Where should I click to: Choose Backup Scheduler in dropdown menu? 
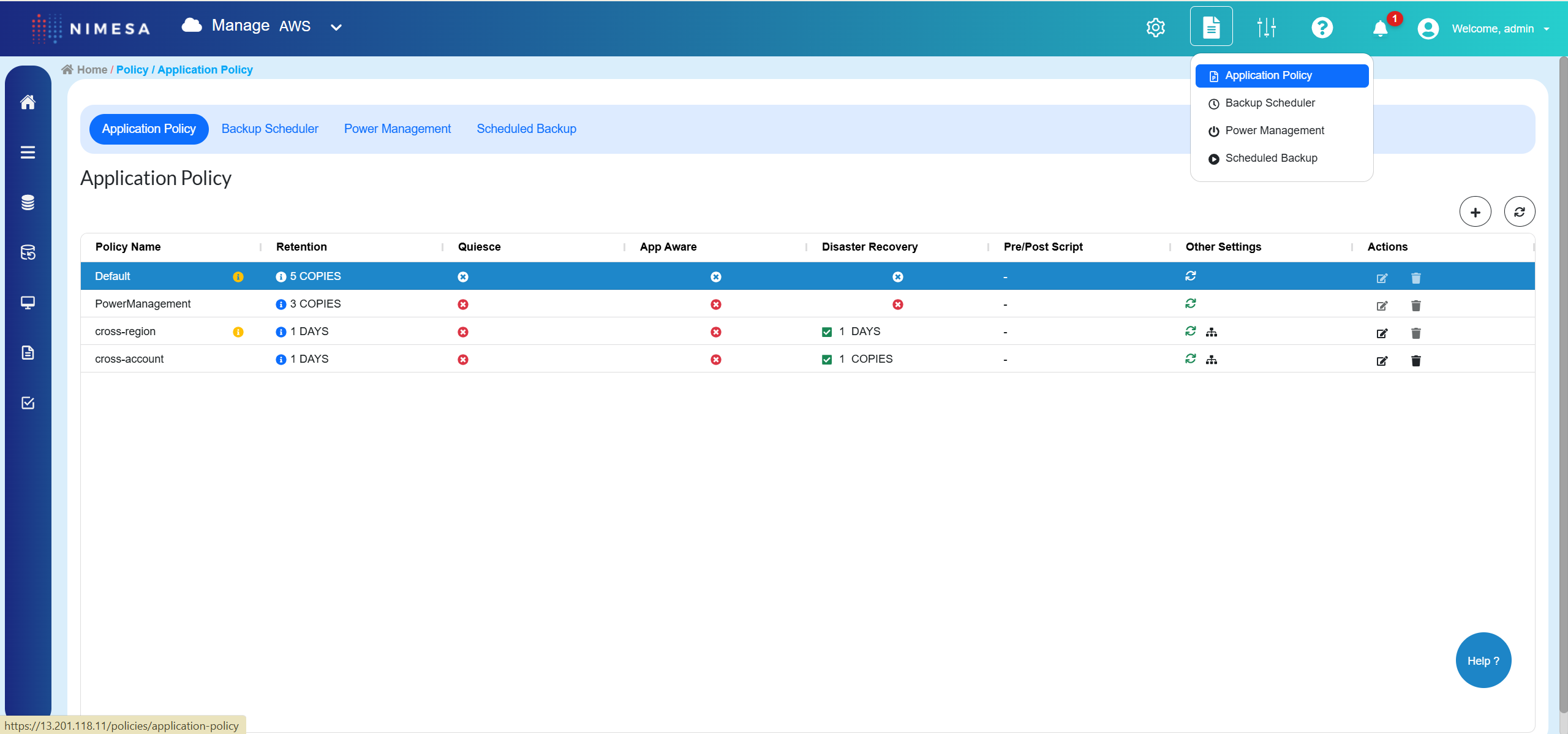tap(1281, 103)
